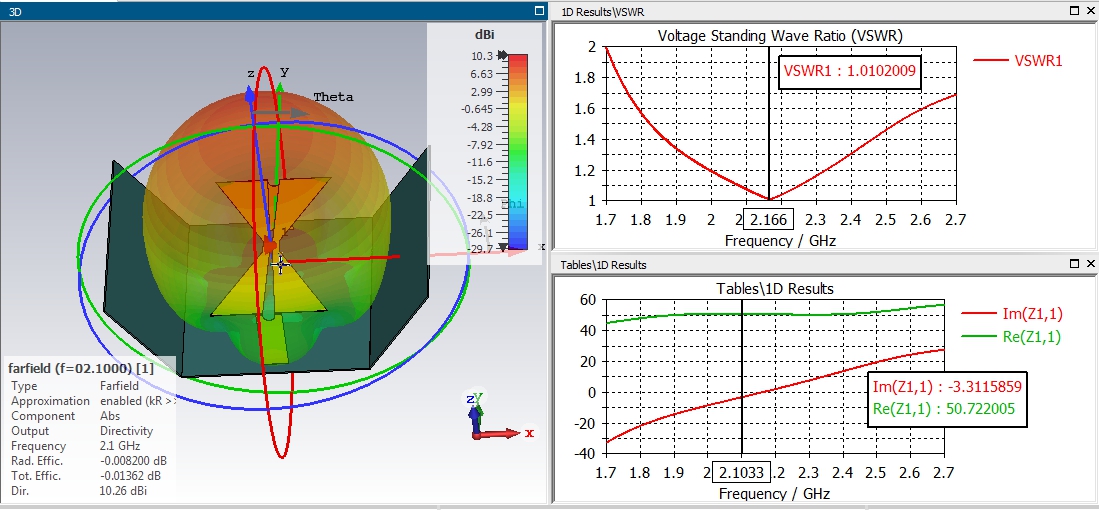Close the 1D Results\VSWR window
The image size is (1099, 510).
[x=1091, y=11]
